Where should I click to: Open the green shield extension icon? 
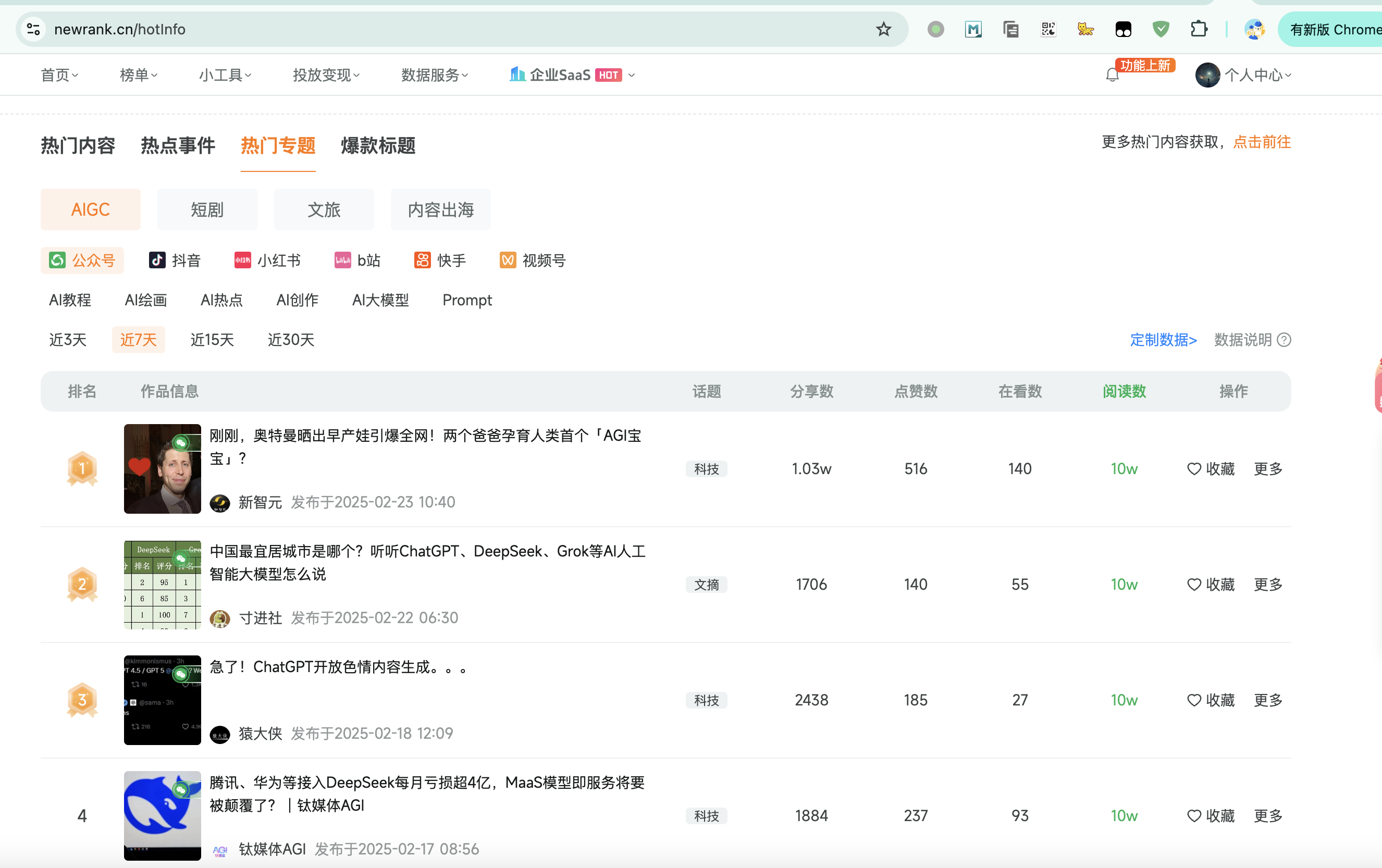click(x=1161, y=29)
